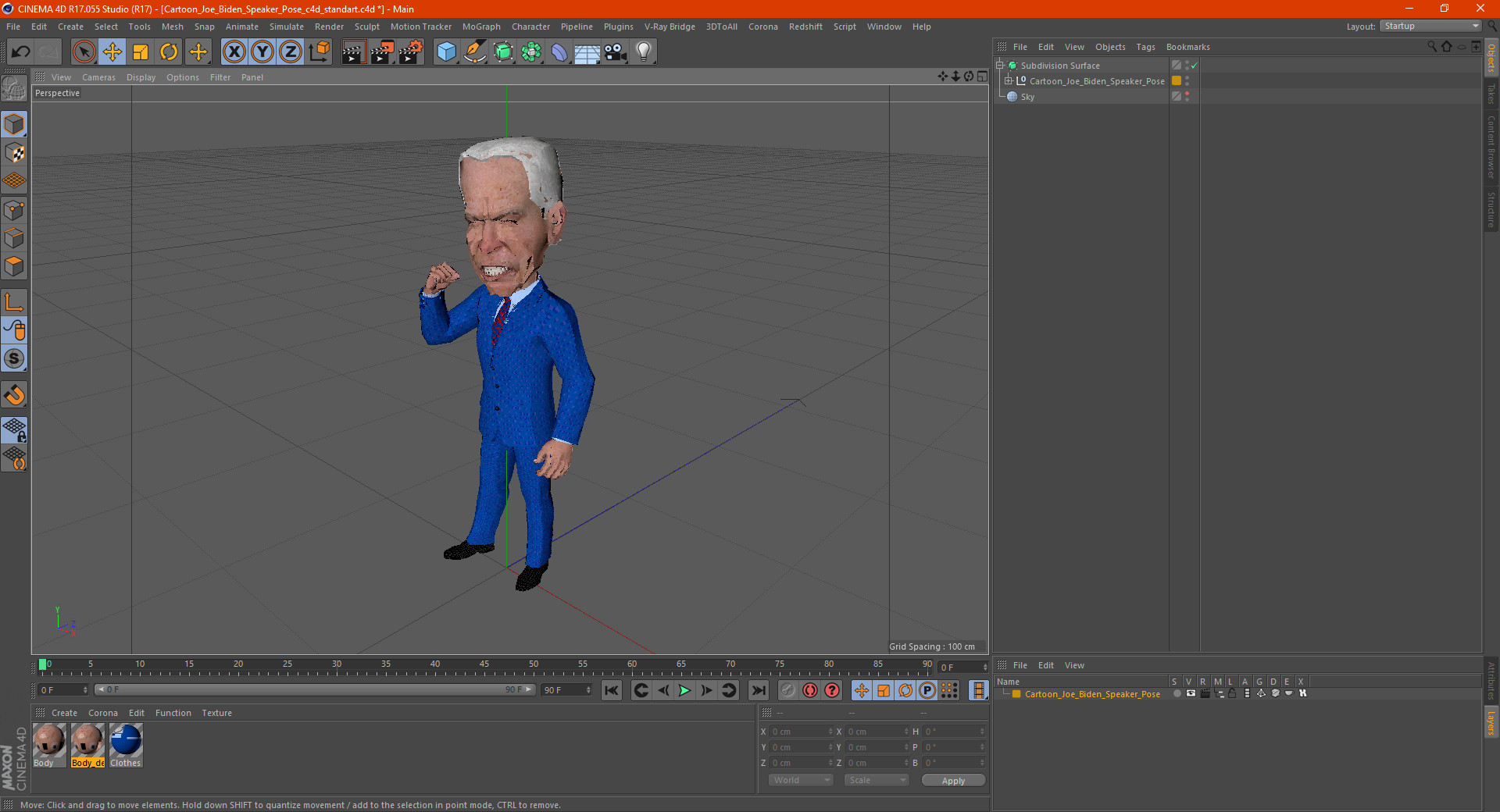Open the Simulate menu
This screenshot has height=812, width=1500.
click(287, 27)
